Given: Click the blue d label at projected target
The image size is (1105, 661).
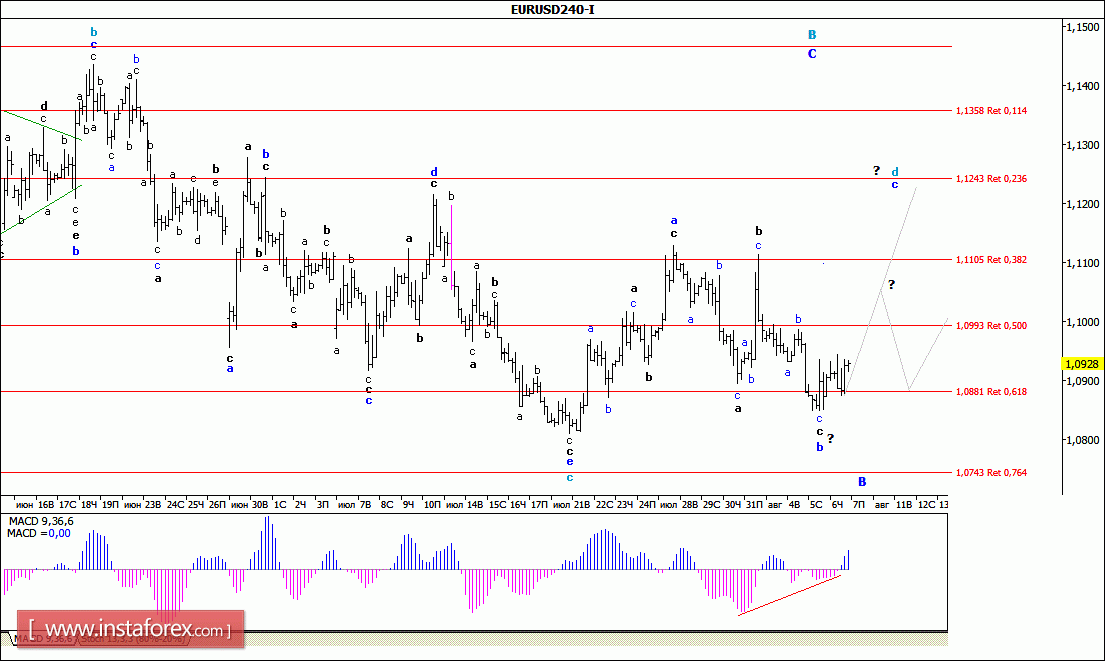Looking at the screenshot, I should tap(895, 172).
